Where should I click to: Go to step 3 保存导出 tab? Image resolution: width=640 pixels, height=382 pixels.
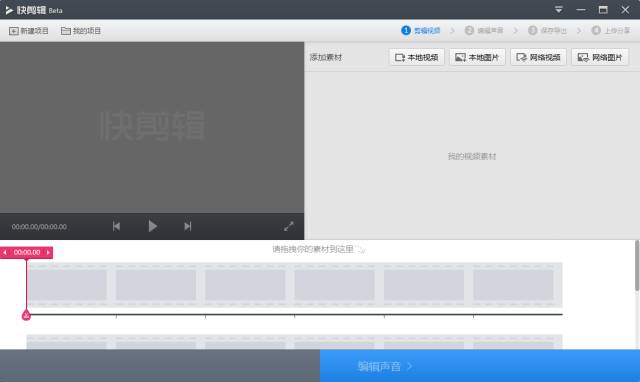click(x=547, y=31)
